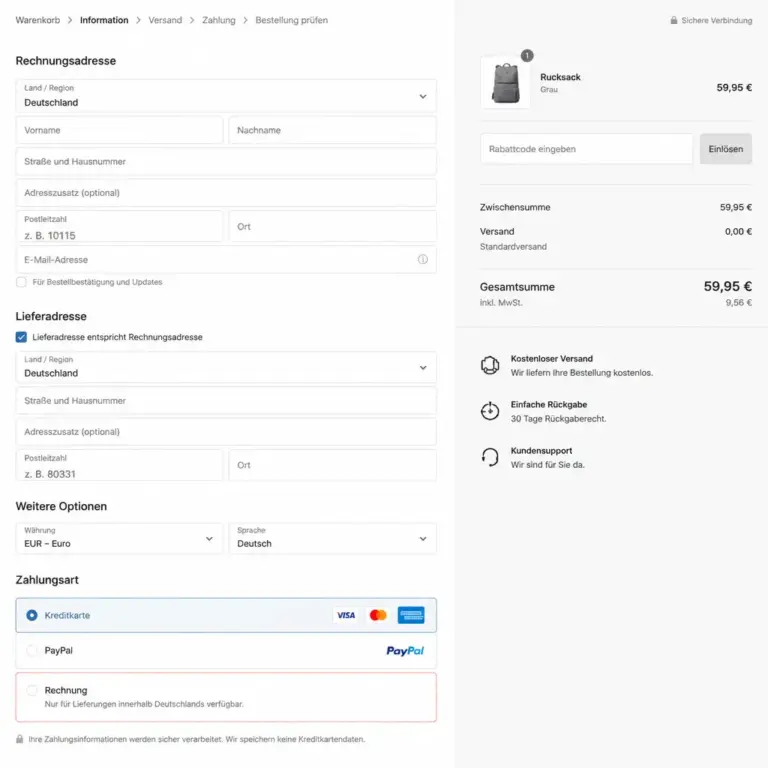Click the billing Straße und Hausnummer field
768x768 pixels.
pos(226,162)
